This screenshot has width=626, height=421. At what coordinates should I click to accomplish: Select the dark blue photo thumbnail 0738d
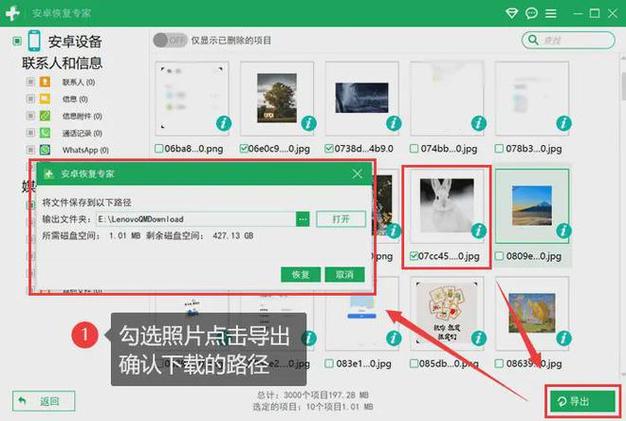[362, 98]
